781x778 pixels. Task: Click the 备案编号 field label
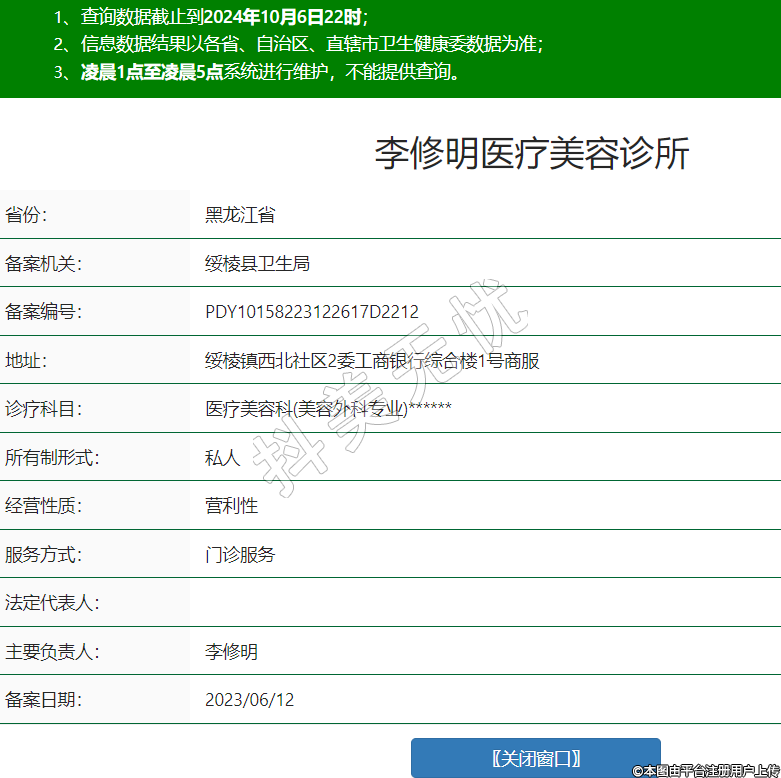click(x=43, y=312)
